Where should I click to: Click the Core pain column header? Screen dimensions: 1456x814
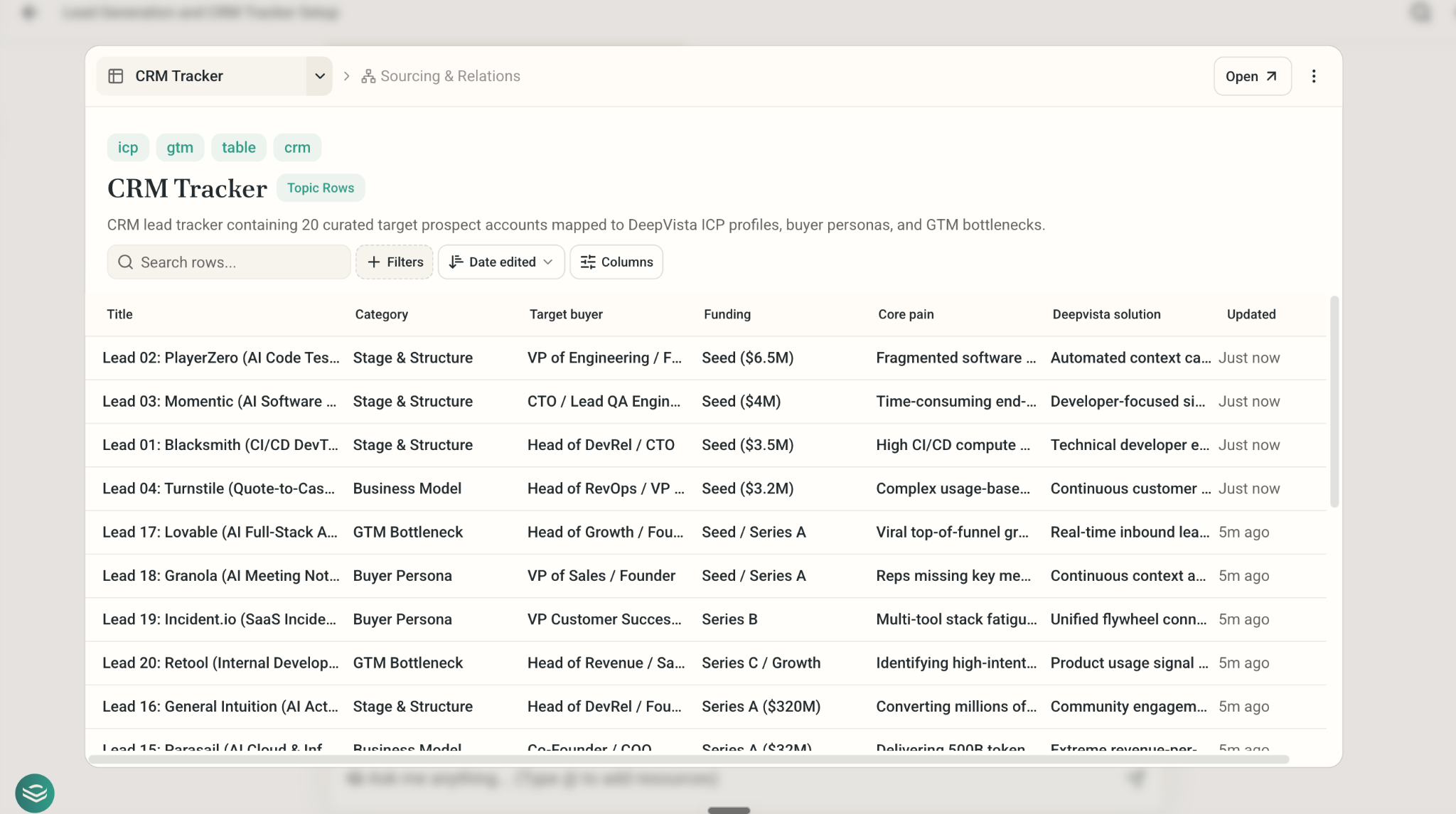click(x=906, y=314)
